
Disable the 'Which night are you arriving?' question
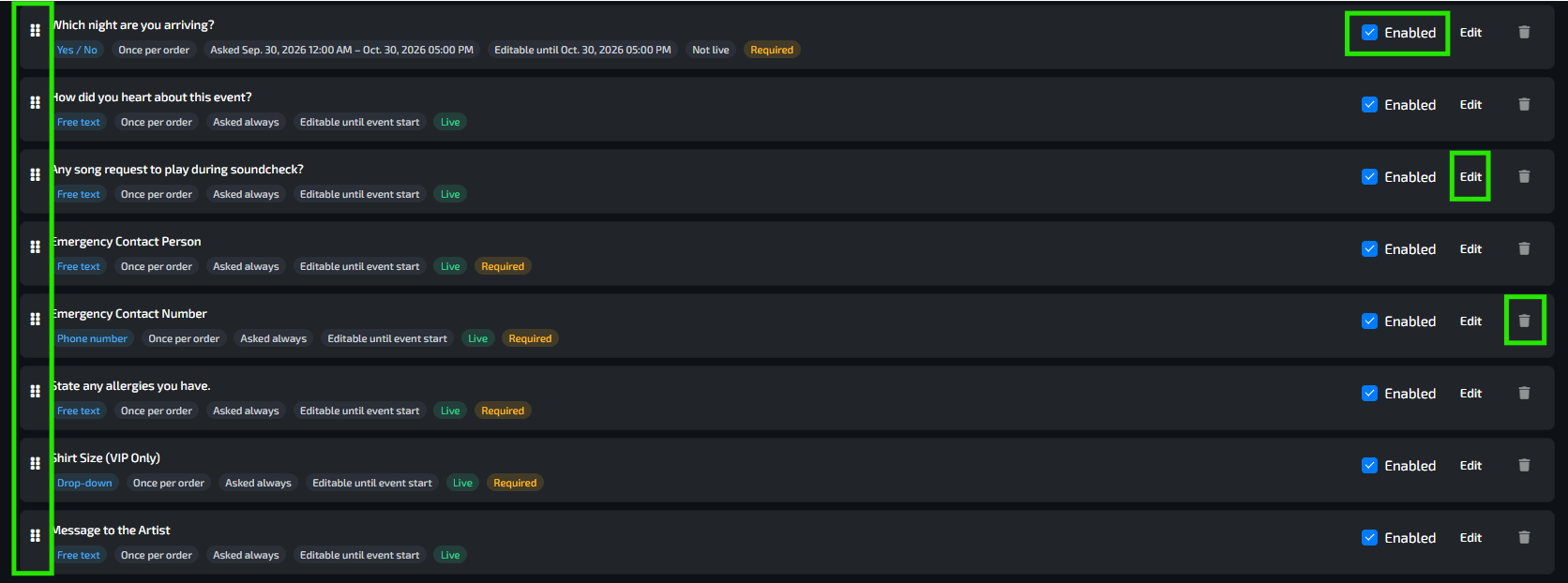1370,33
